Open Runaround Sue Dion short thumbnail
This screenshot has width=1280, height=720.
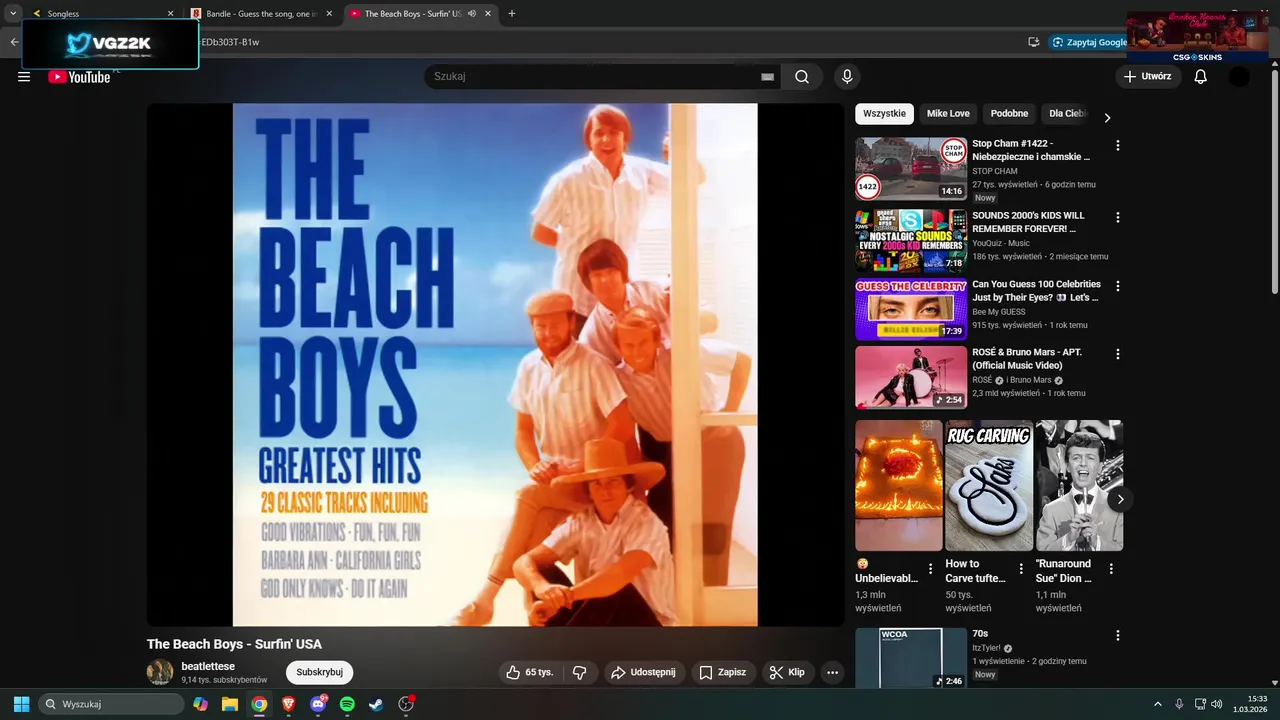click(1079, 485)
